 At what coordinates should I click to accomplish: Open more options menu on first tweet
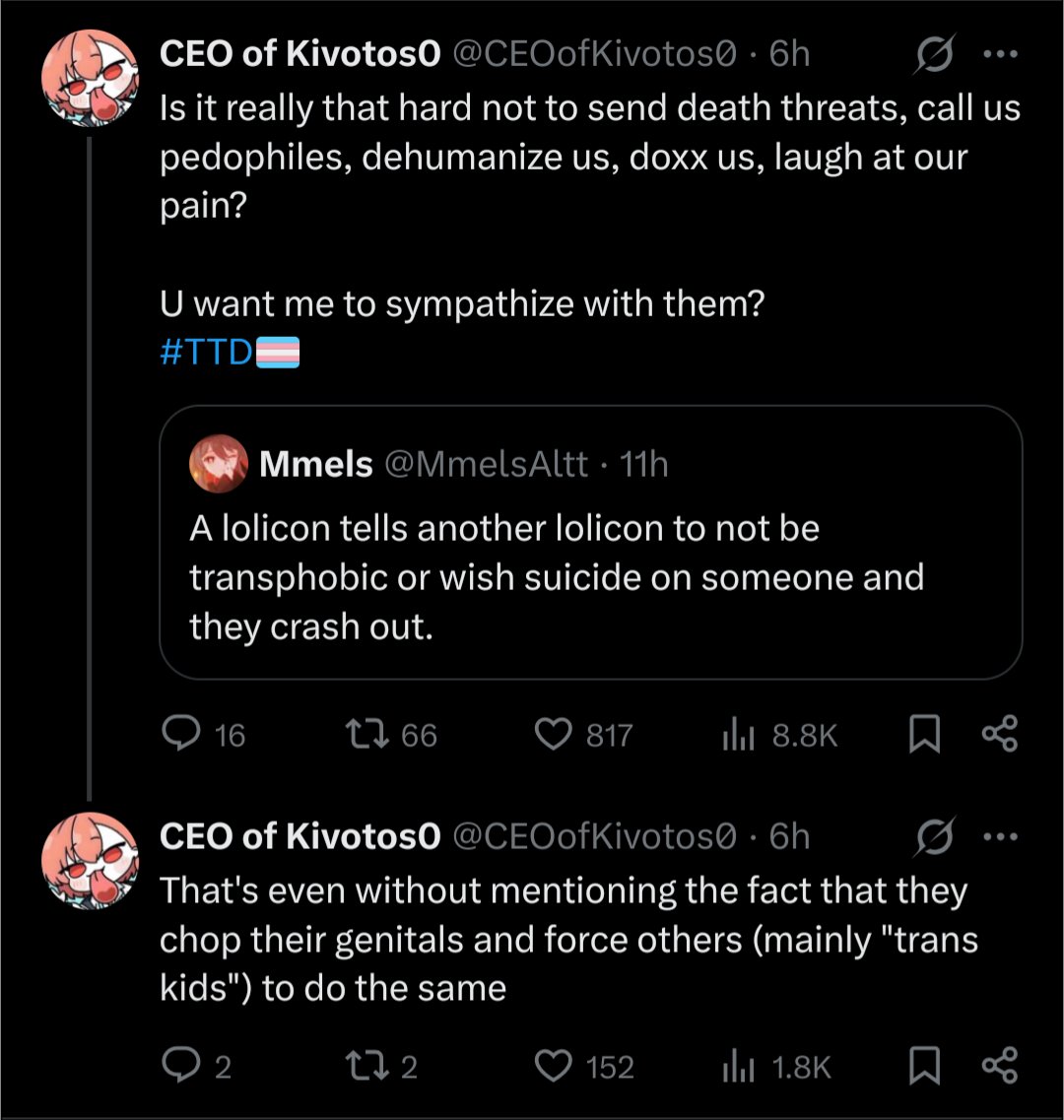click(x=999, y=54)
